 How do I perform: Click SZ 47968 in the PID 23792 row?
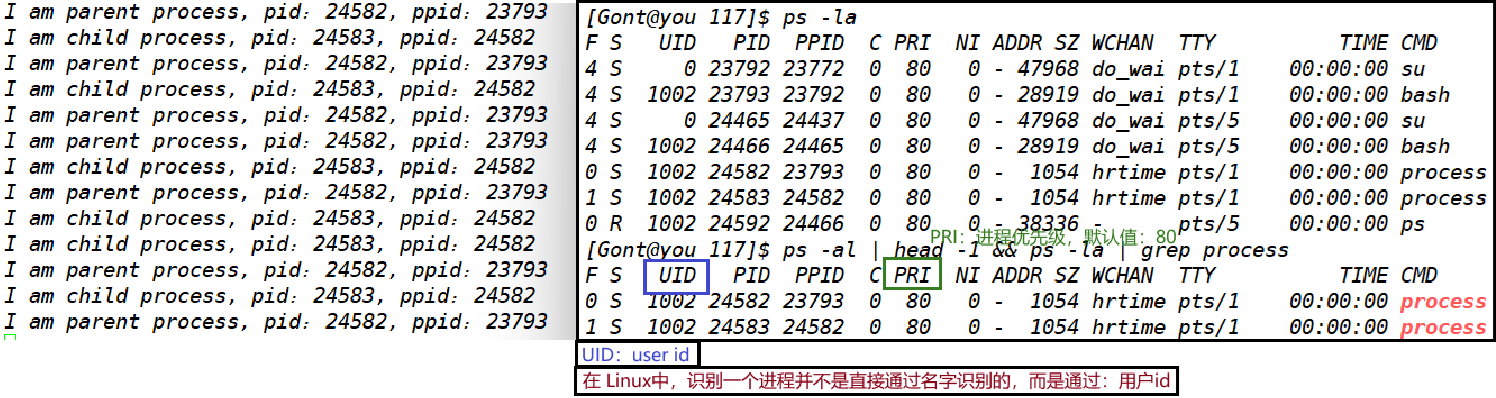click(1048, 69)
